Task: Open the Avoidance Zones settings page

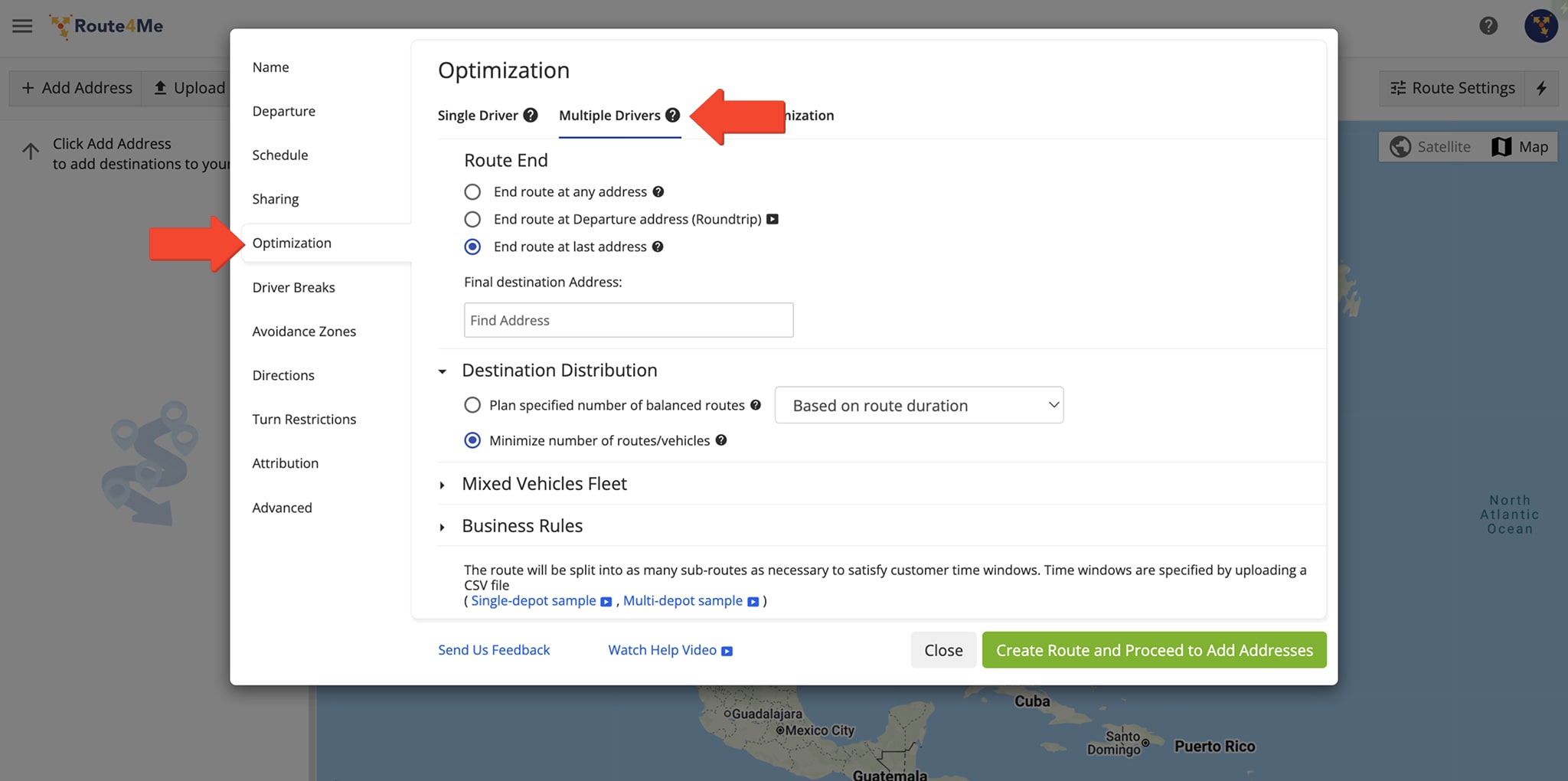Action: tap(303, 331)
